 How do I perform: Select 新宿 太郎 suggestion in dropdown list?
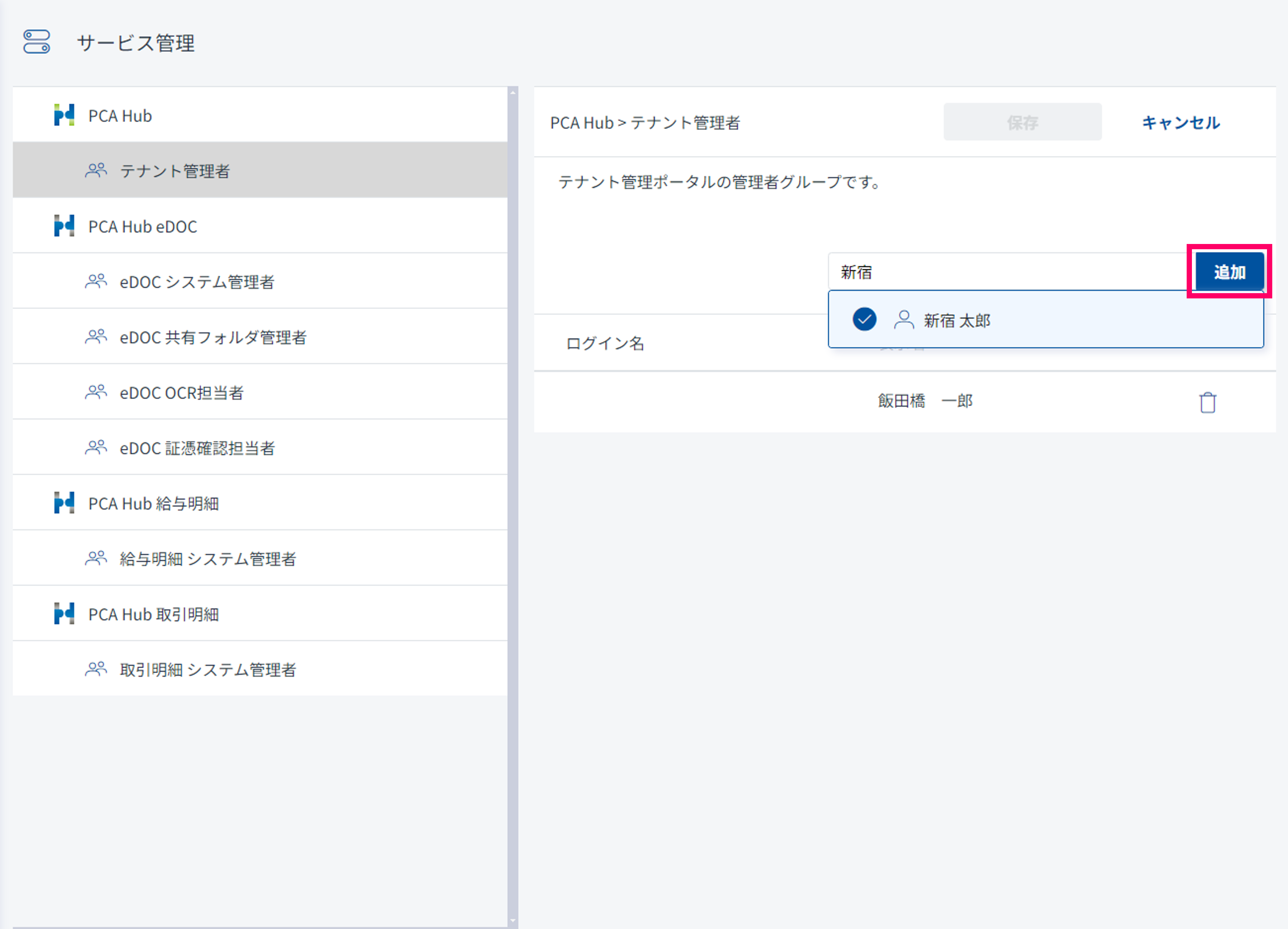pos(956,321)
